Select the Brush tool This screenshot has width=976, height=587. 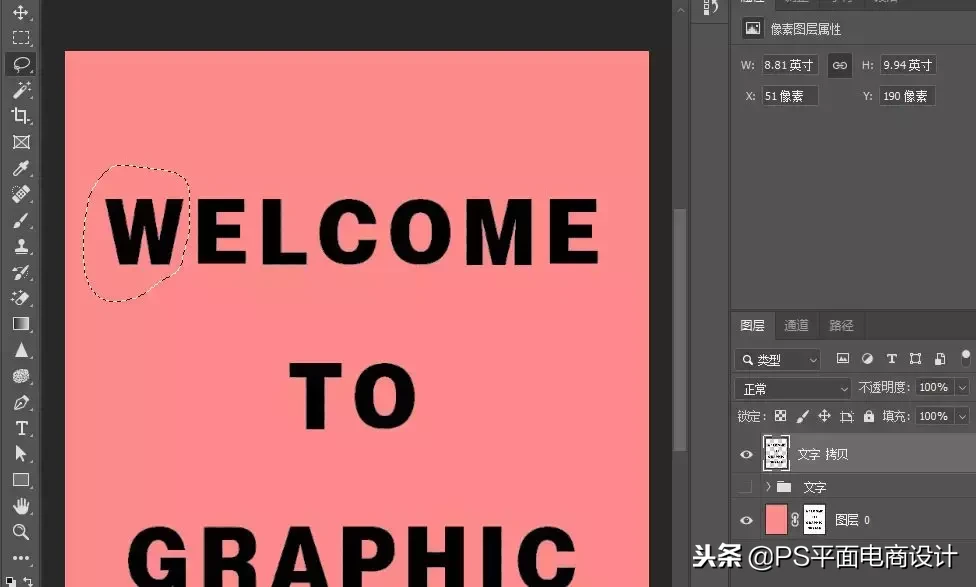click(x=21, y=220)
